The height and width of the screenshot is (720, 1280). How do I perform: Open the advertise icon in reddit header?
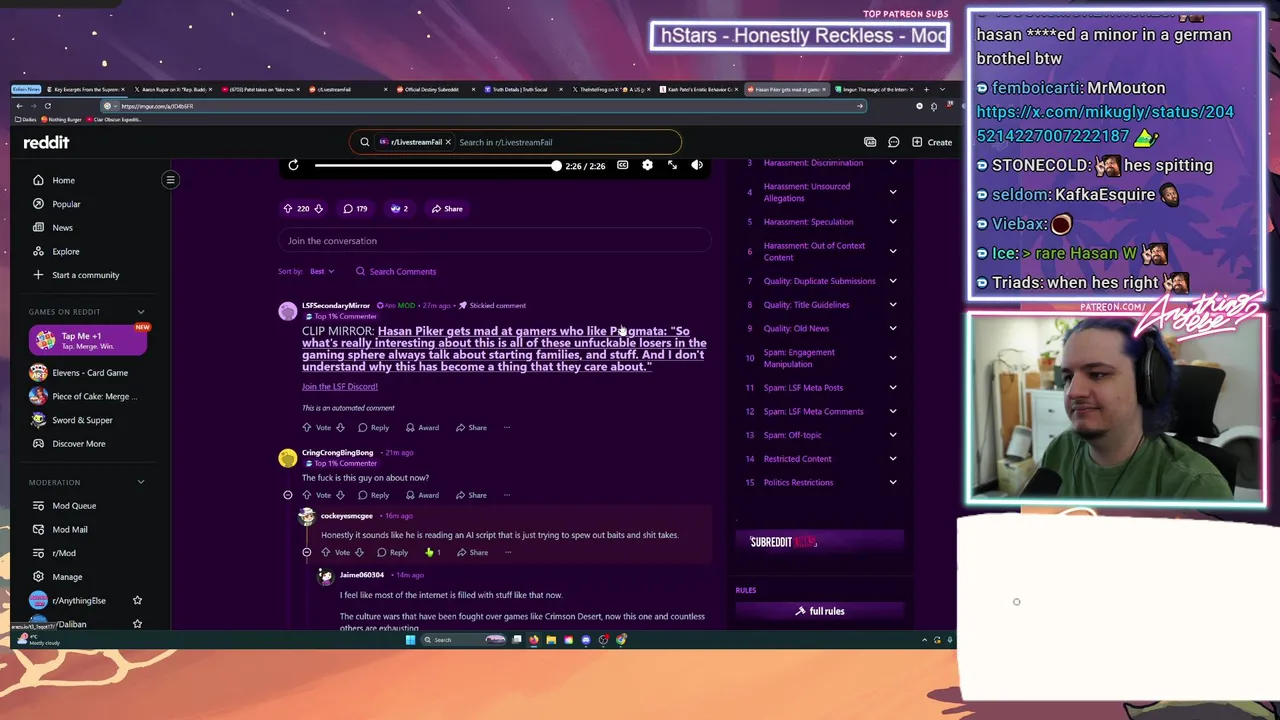[870, 142]
